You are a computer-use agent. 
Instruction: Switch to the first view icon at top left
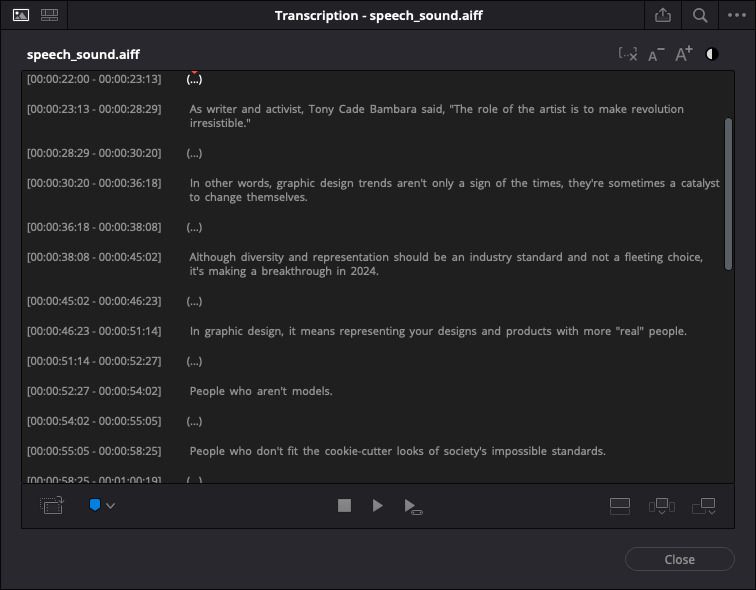coord(21,15)
